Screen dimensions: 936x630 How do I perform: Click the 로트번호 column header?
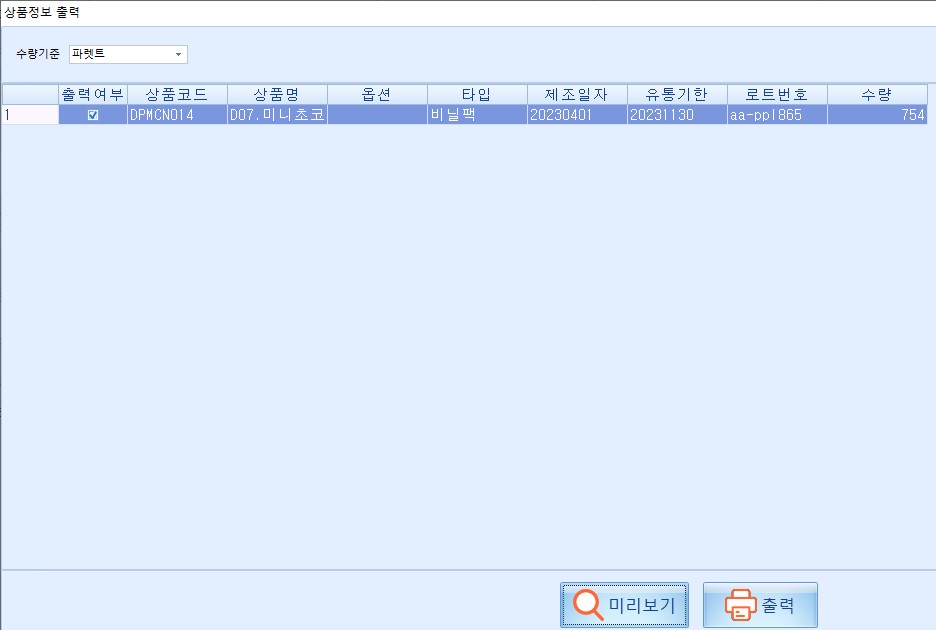777,94
